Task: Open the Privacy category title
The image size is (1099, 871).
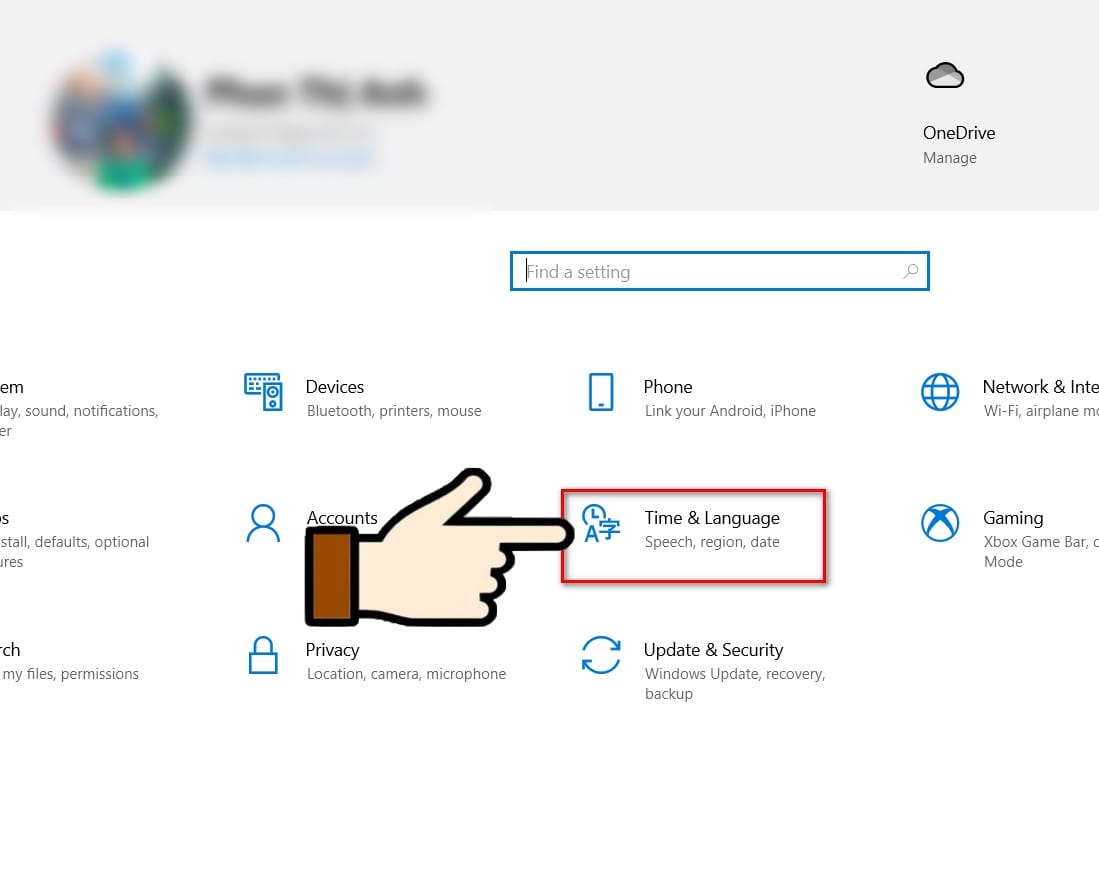Action: coord(332,650)
